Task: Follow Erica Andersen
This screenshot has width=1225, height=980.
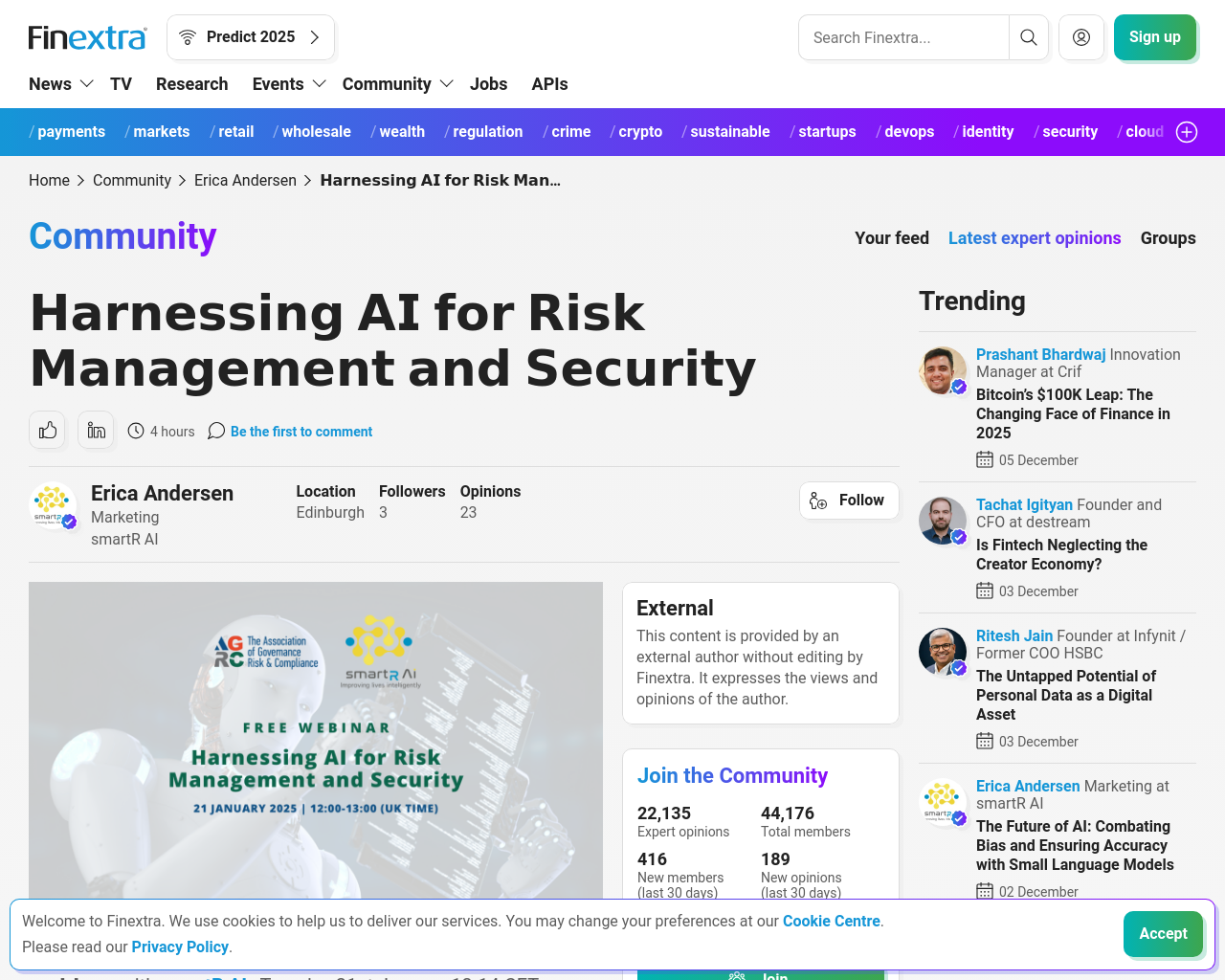Action: [849, 501]
